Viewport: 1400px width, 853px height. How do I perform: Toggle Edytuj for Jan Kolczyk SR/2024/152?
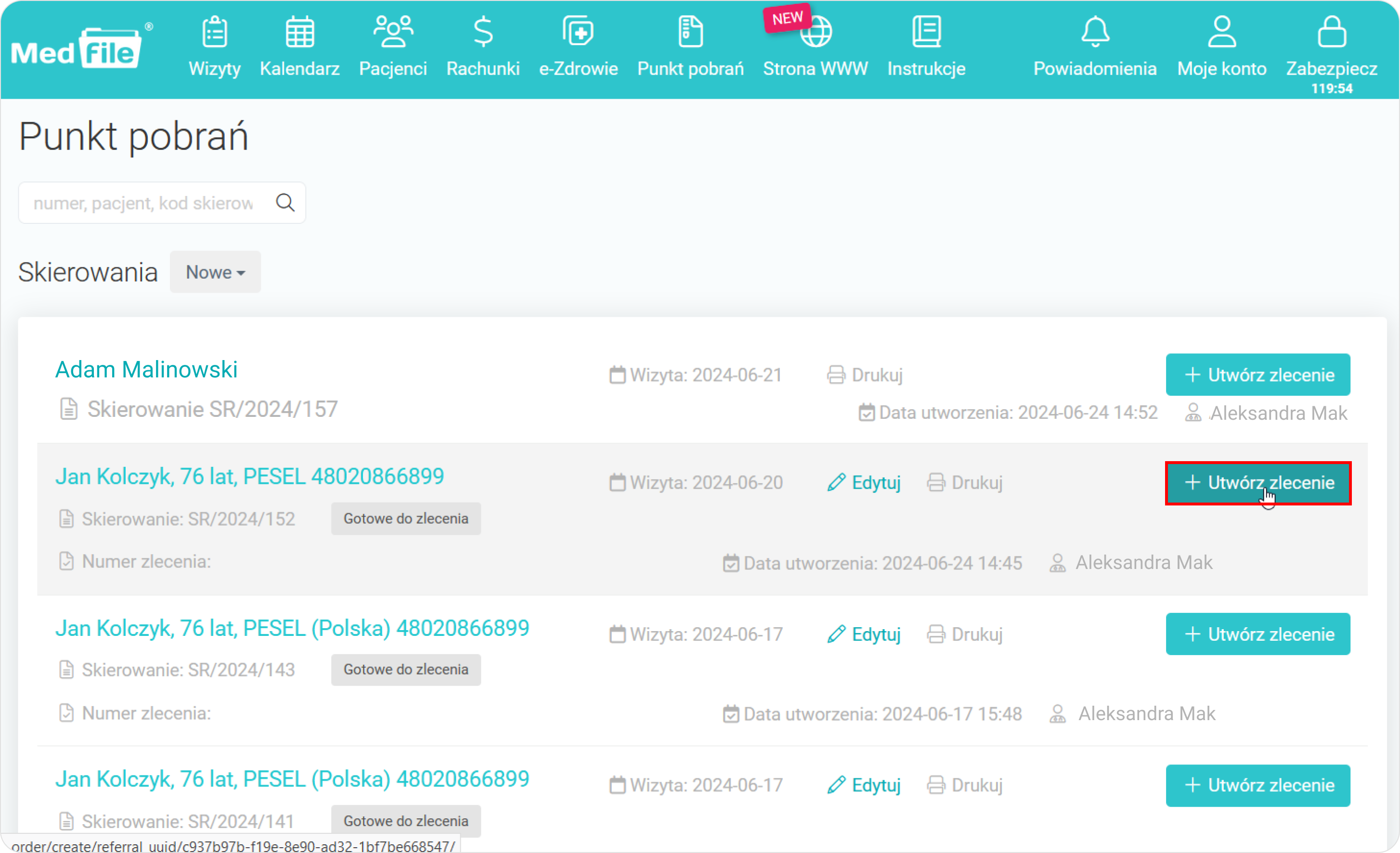pos(863,483)
